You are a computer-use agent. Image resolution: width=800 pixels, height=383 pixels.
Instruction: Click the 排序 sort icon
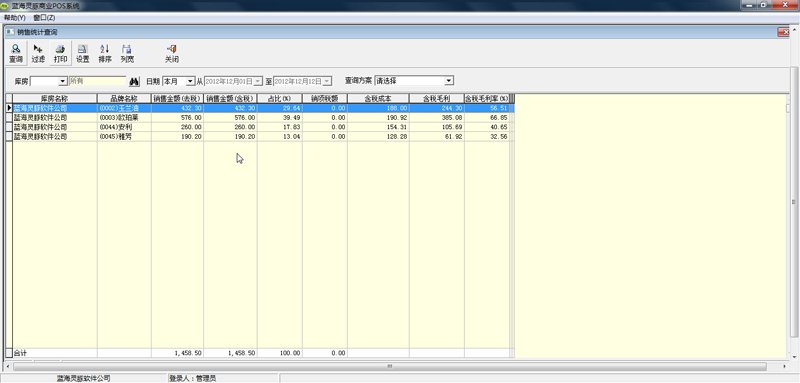105,54
